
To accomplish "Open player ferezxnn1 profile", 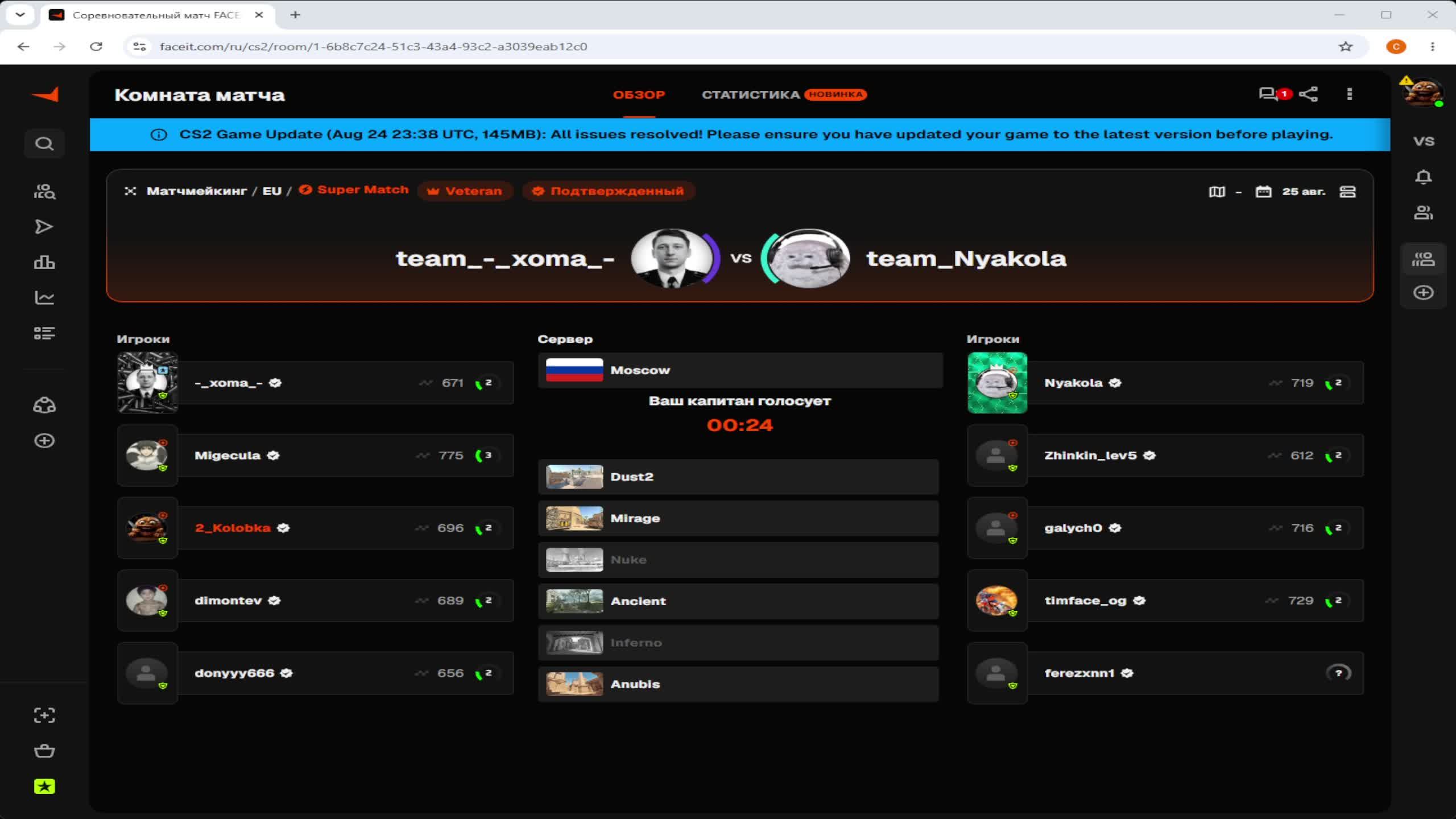I will pyautogui.click(x=1165, y=673).
